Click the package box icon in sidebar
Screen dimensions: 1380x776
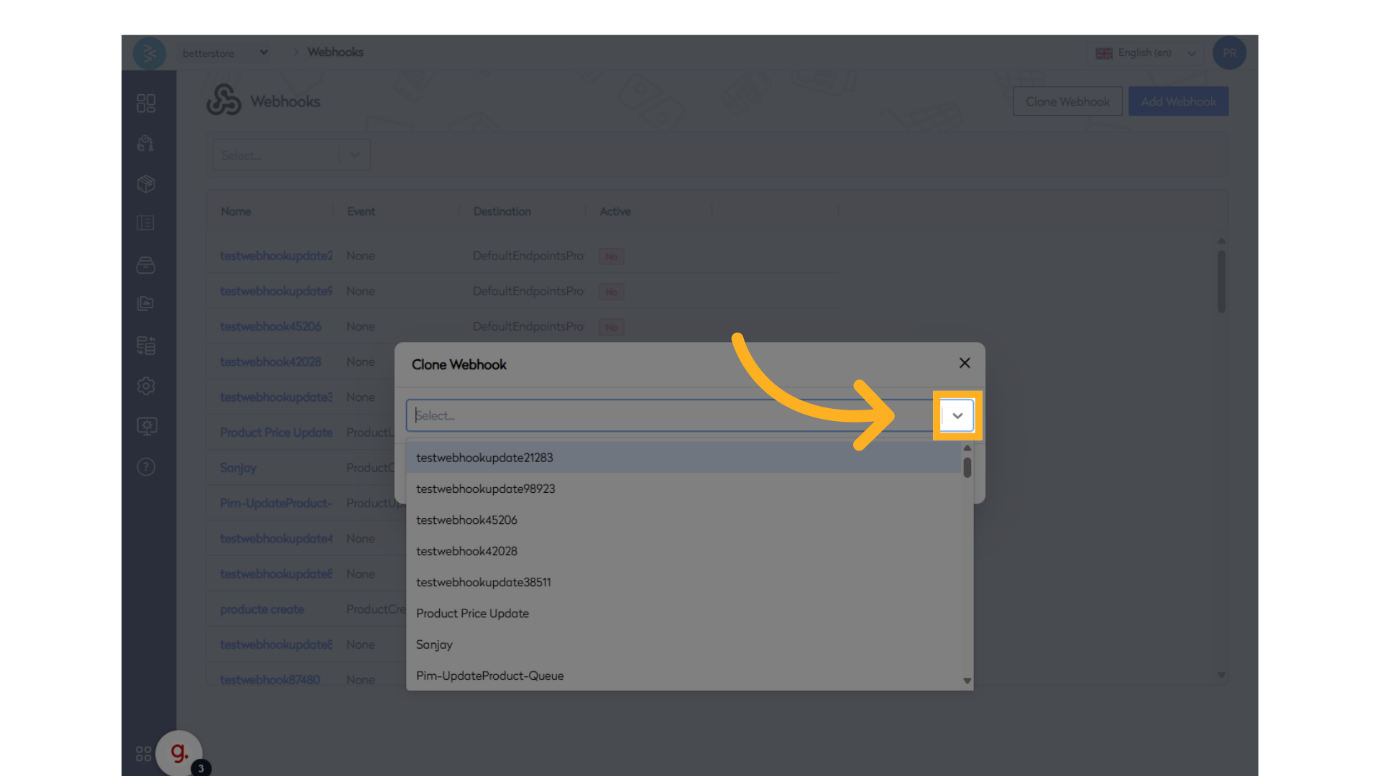(x=146, y=184)
